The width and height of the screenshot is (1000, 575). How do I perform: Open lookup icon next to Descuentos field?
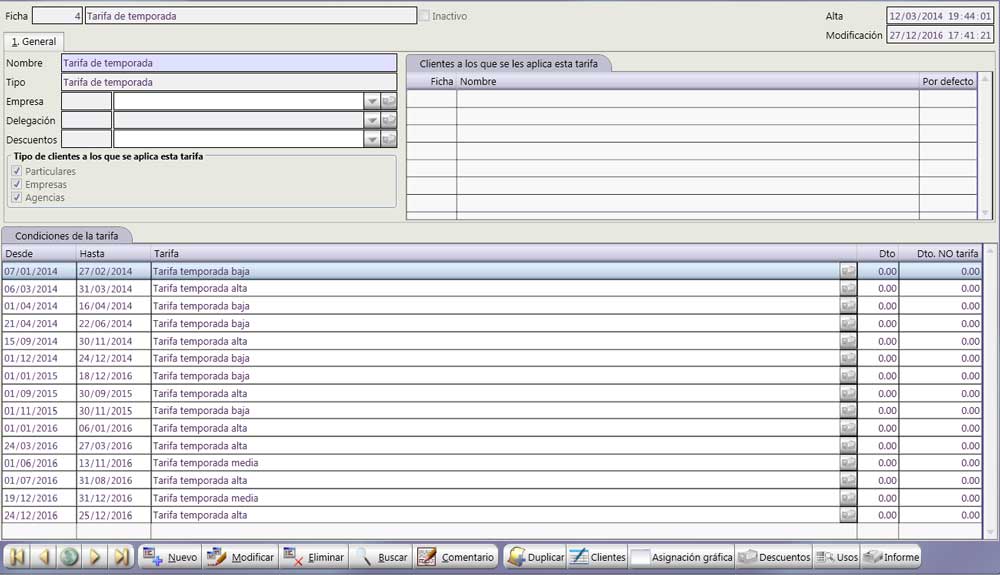click(388, 140)
